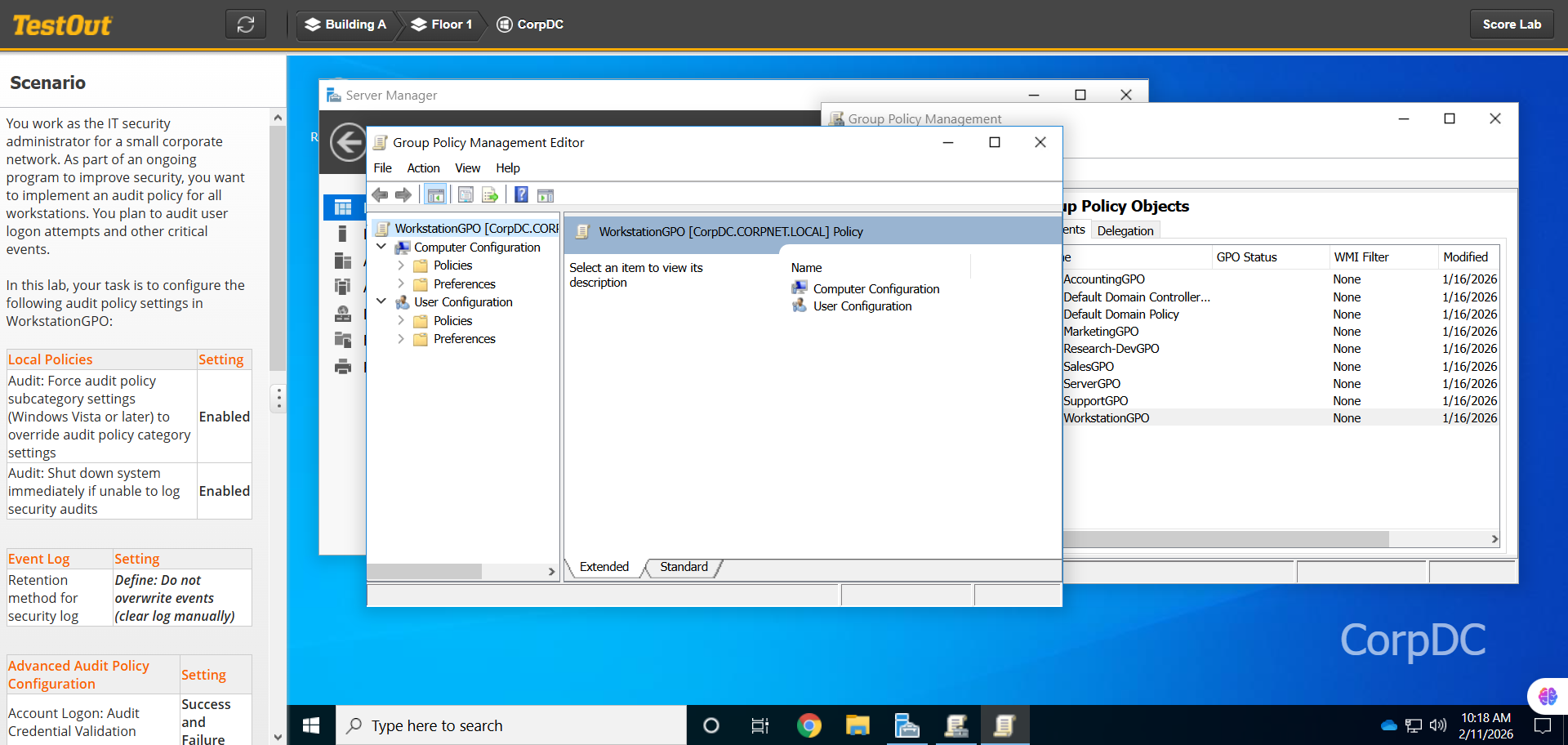This screenshot has height=745, width=1568.
Task: Open the Action menu
Action: (423, 168)
